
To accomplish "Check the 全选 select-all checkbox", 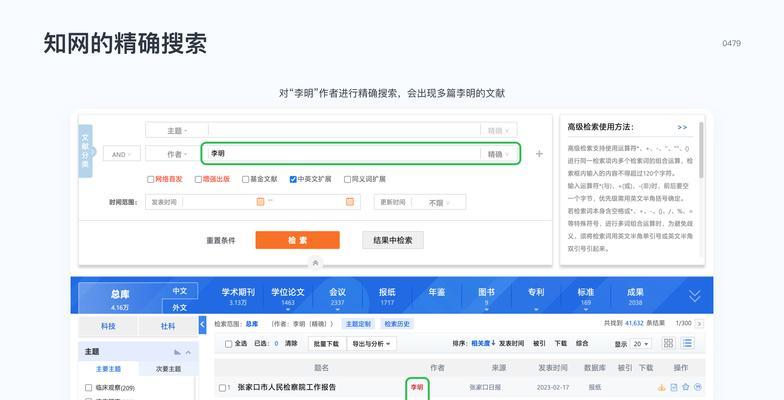I will tap(228, 344).
